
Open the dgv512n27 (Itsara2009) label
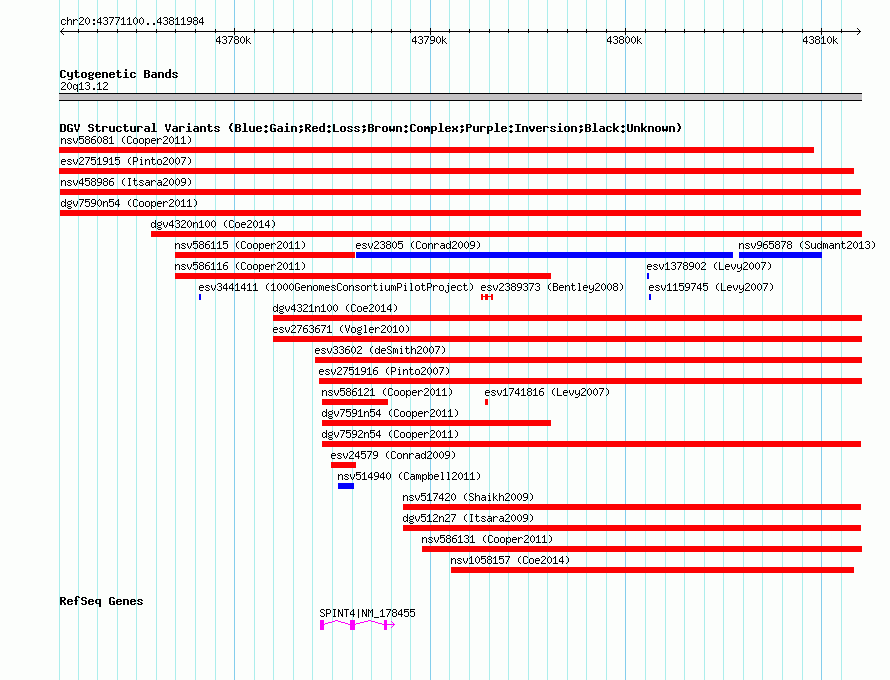[468, 518]
